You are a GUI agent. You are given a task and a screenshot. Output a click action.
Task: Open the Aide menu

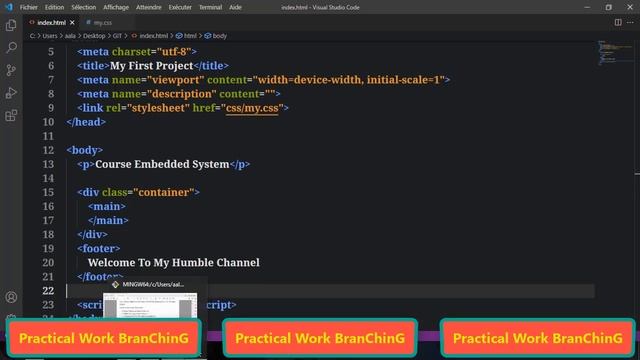[235, 7]
